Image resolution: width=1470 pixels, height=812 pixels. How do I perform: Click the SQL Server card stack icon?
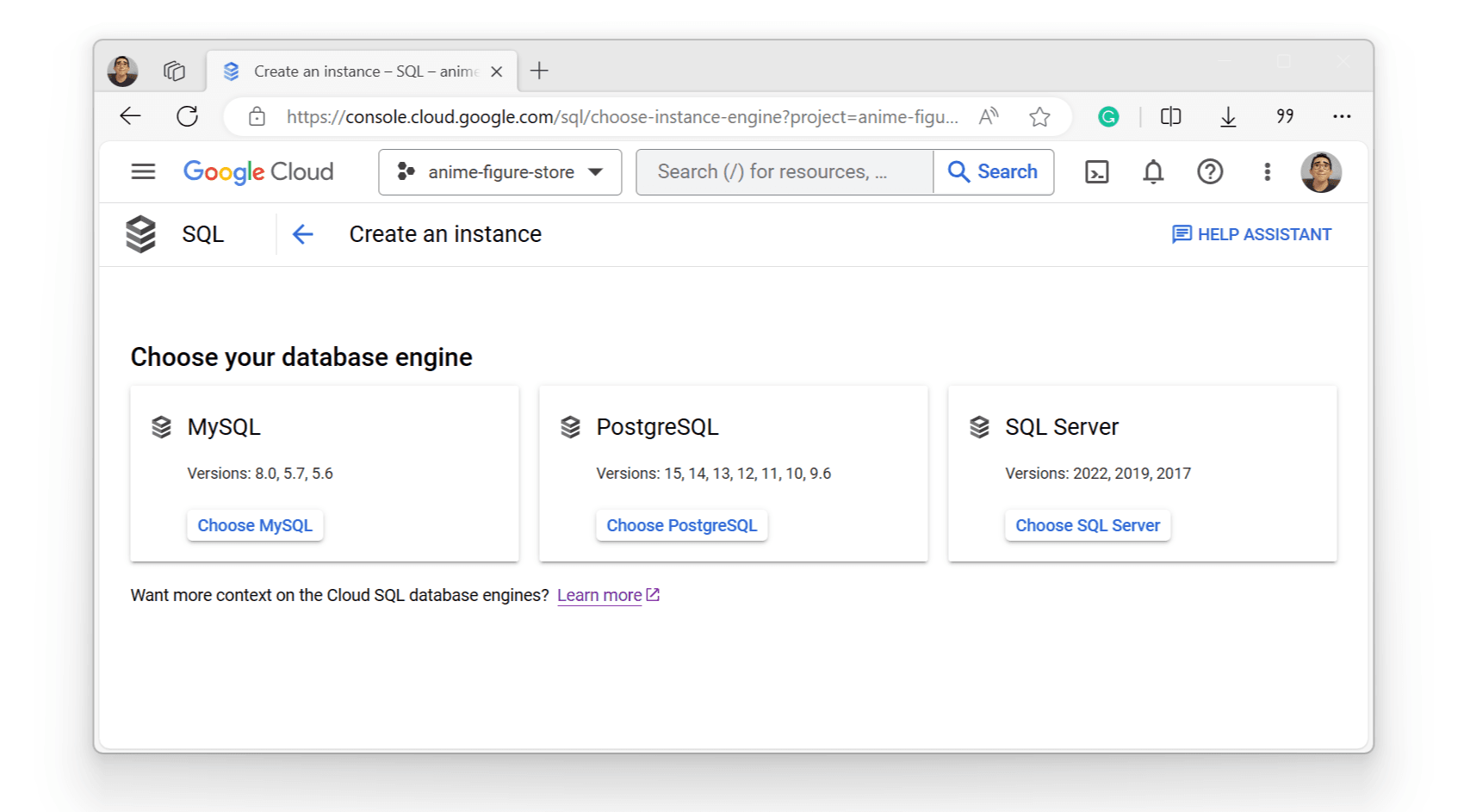click(x=979, y=427)
